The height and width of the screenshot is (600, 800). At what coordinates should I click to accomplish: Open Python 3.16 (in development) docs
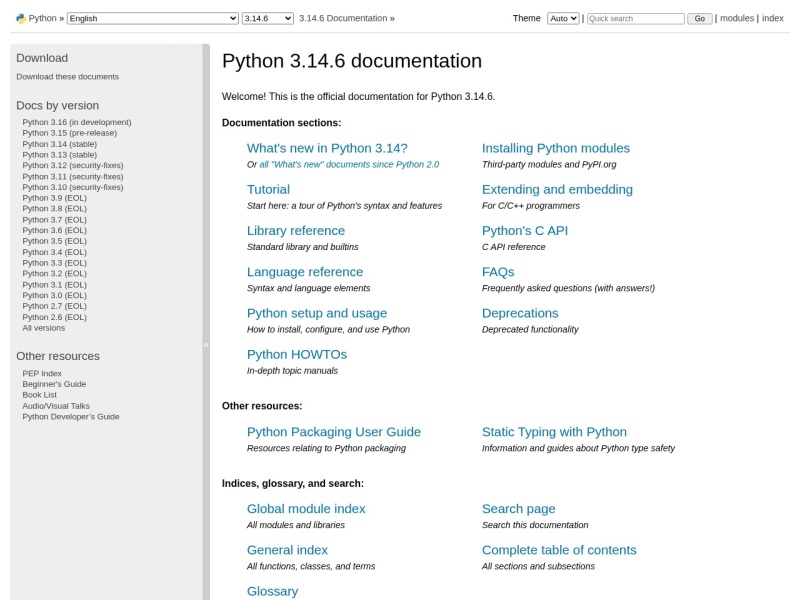(x=77, y=122)
